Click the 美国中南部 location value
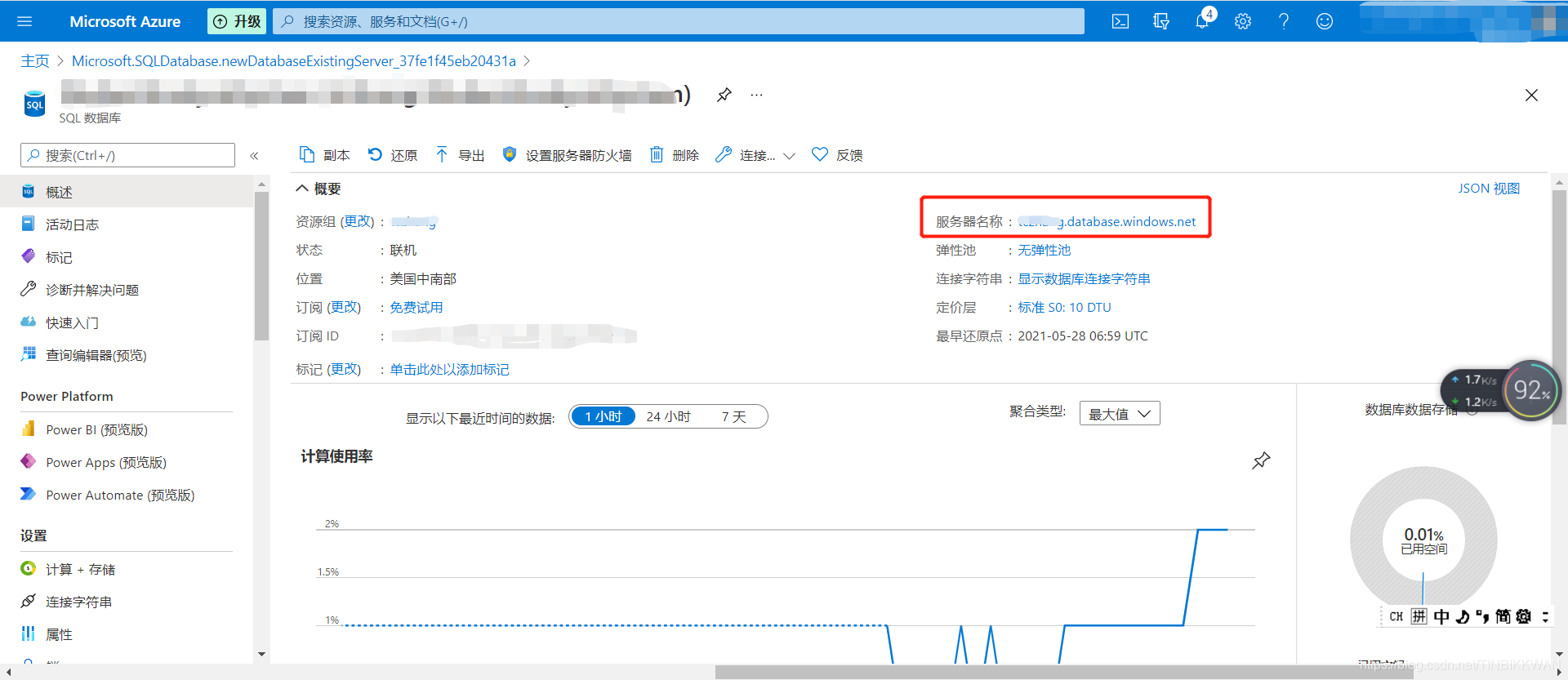This screenshot has width=1568, height=680. (423, 278)
